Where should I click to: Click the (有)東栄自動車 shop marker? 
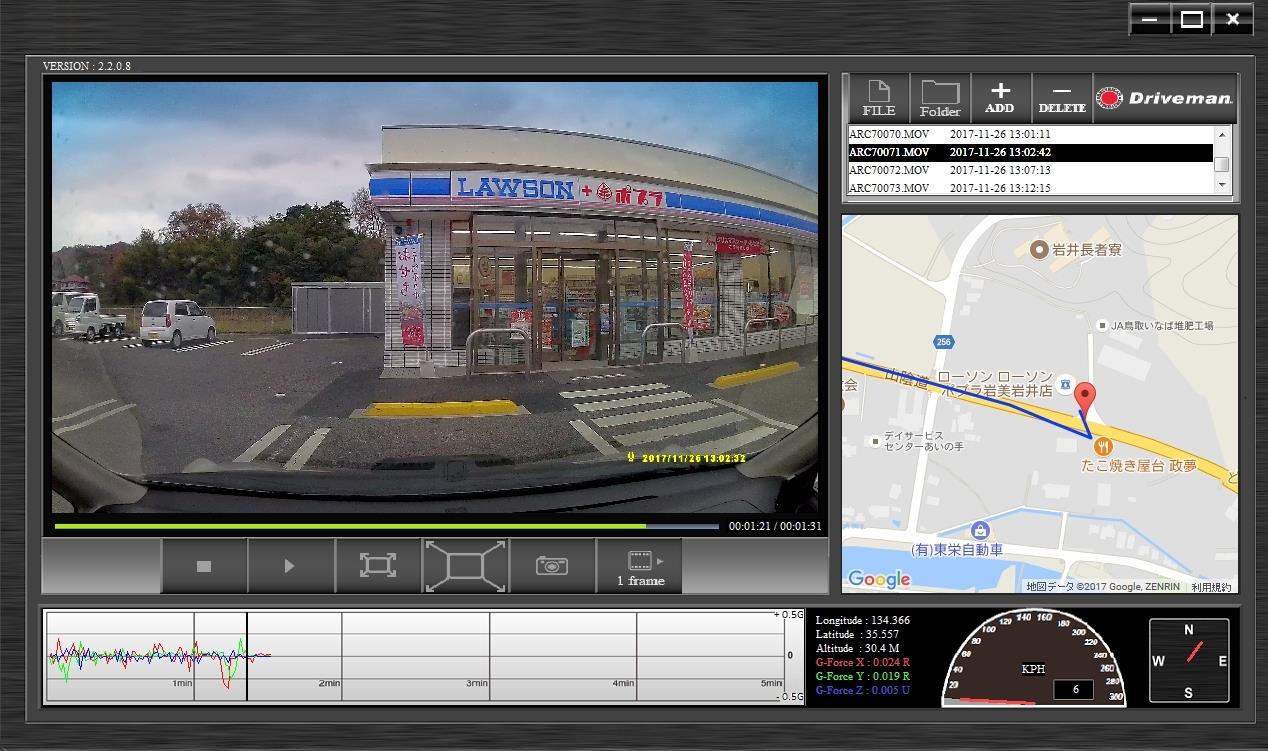point(980,530)
